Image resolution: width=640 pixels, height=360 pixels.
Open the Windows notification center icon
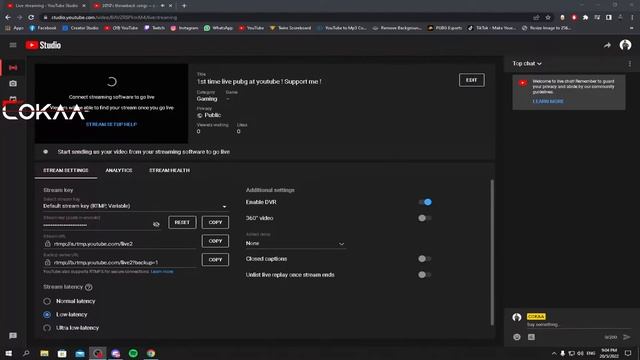pos(628,353)
